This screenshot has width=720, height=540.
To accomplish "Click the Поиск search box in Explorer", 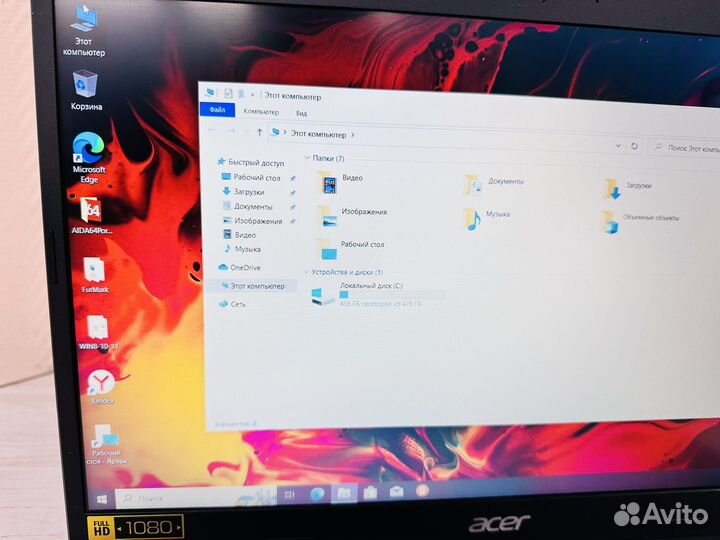I will 684,147.
